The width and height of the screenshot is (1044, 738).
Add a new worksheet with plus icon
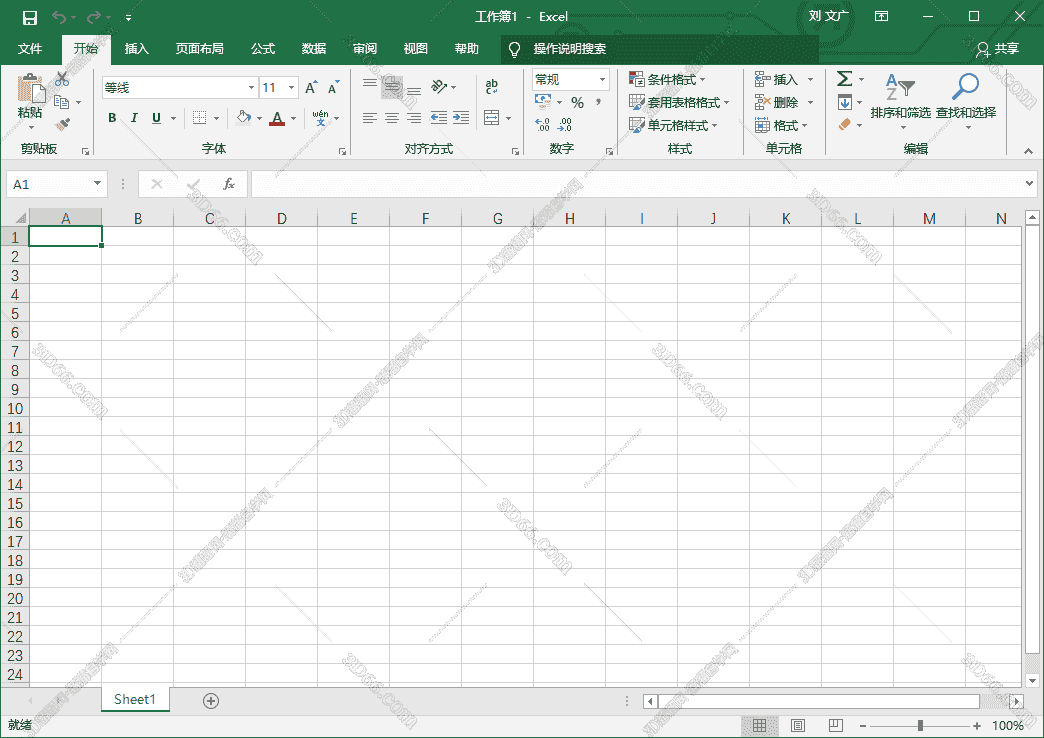coord(211,701)
